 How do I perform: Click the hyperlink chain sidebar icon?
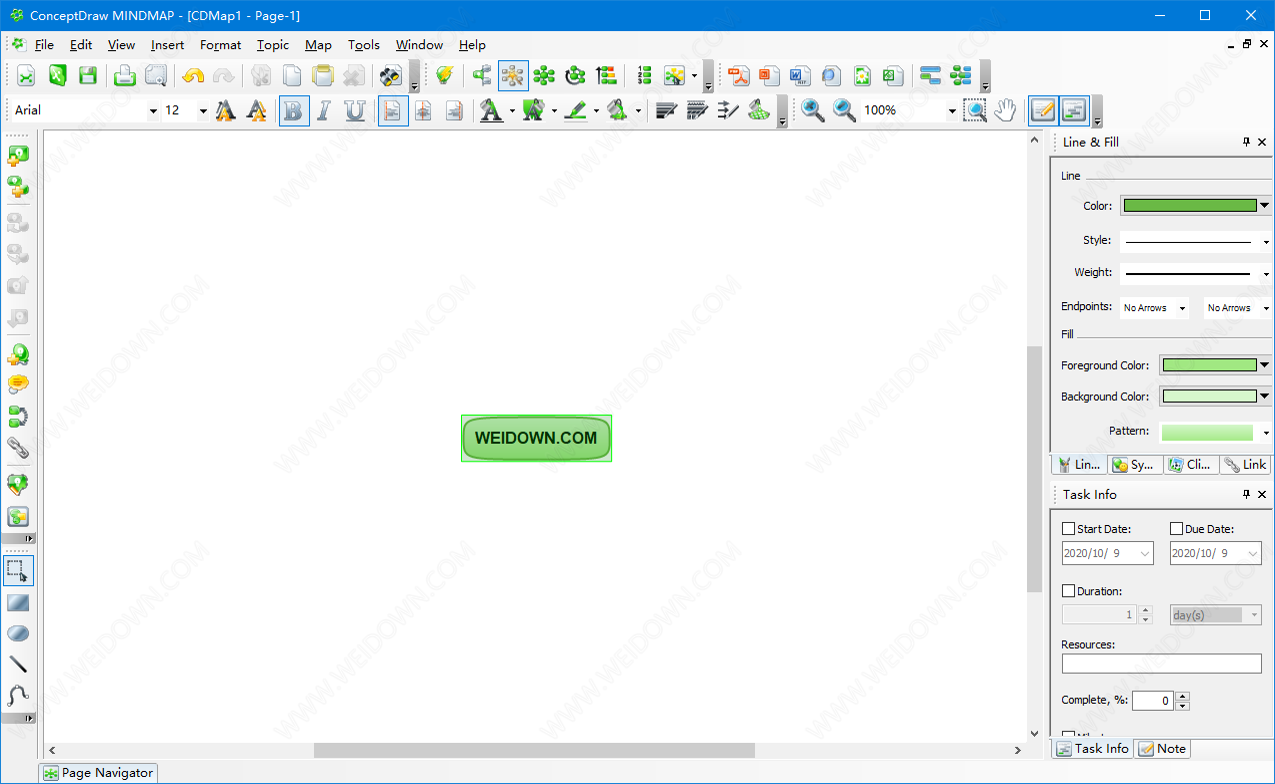pyautogui.click(x=18, y=447)
